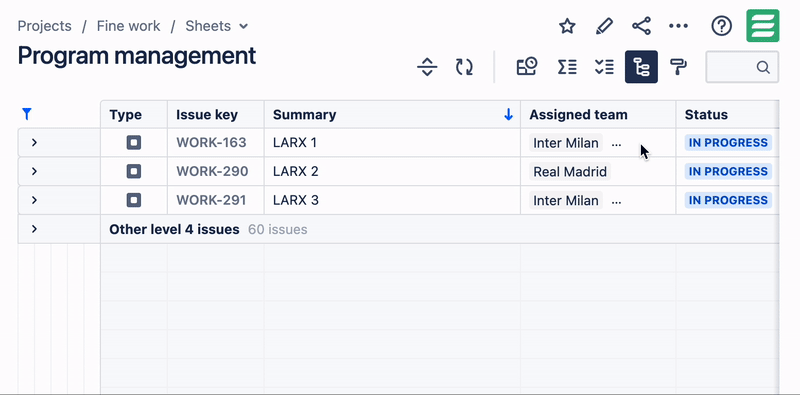Open issue WORK-290 link
Viewport: 800px width, 395px height.
tap(212, 171)
